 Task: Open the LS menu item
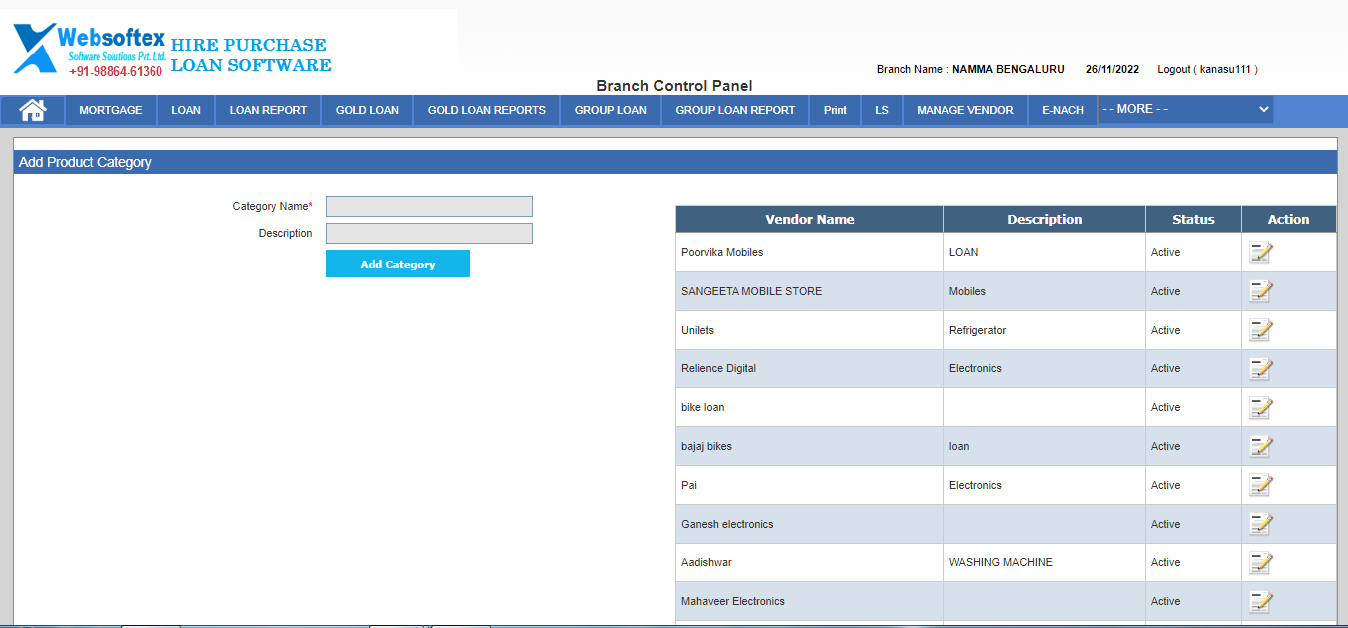point(882,110)
